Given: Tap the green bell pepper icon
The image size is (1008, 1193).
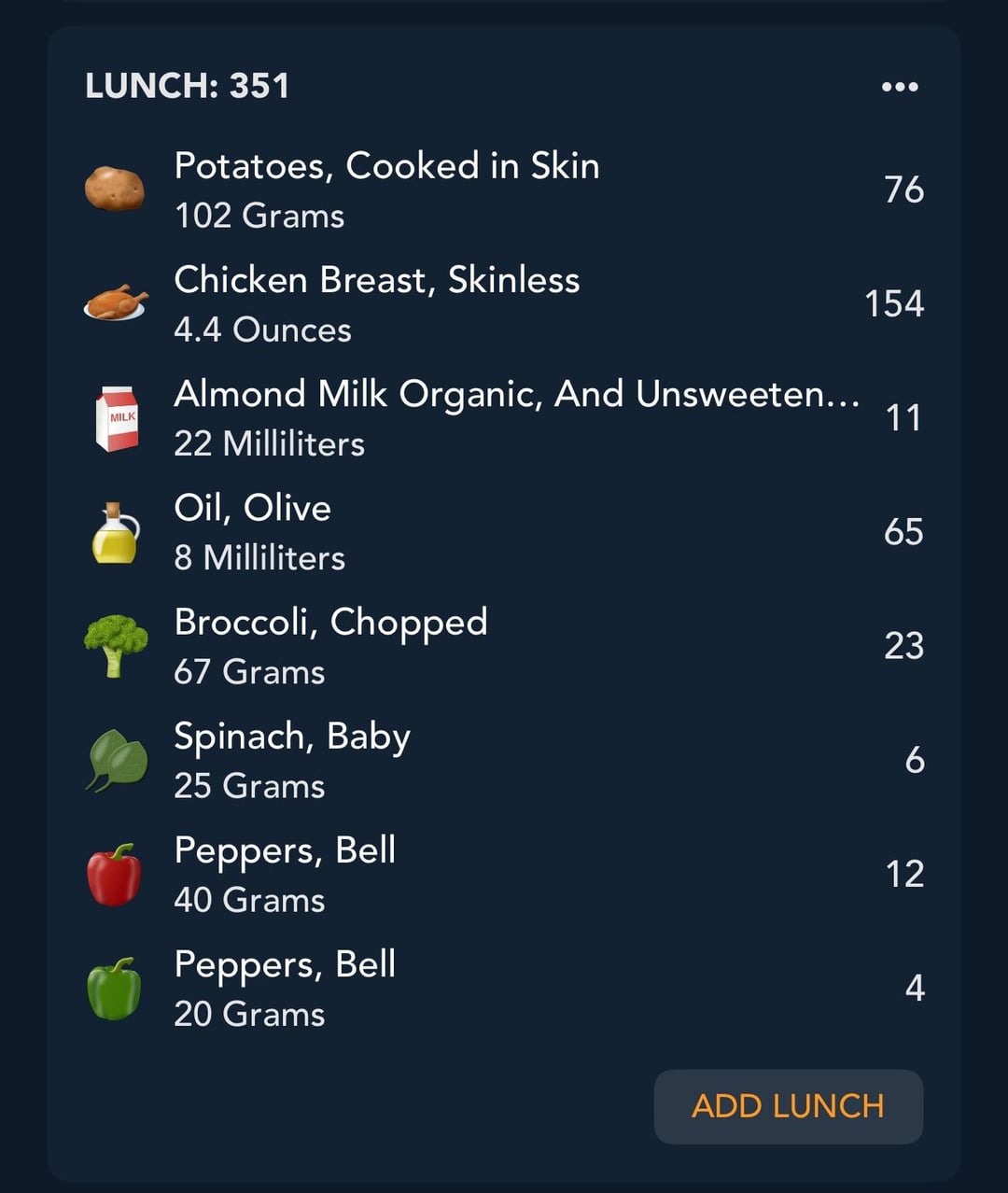Looking at the screenshot, I should [x=114, y=989].
